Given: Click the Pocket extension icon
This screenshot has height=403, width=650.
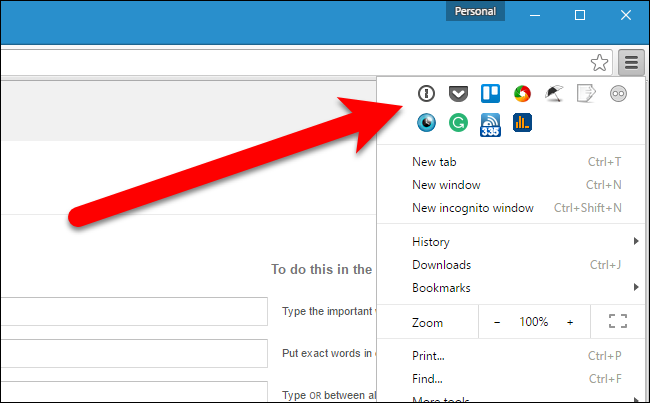Looking at the screenshot, I should pyautogui.click(x=458, y=93).
